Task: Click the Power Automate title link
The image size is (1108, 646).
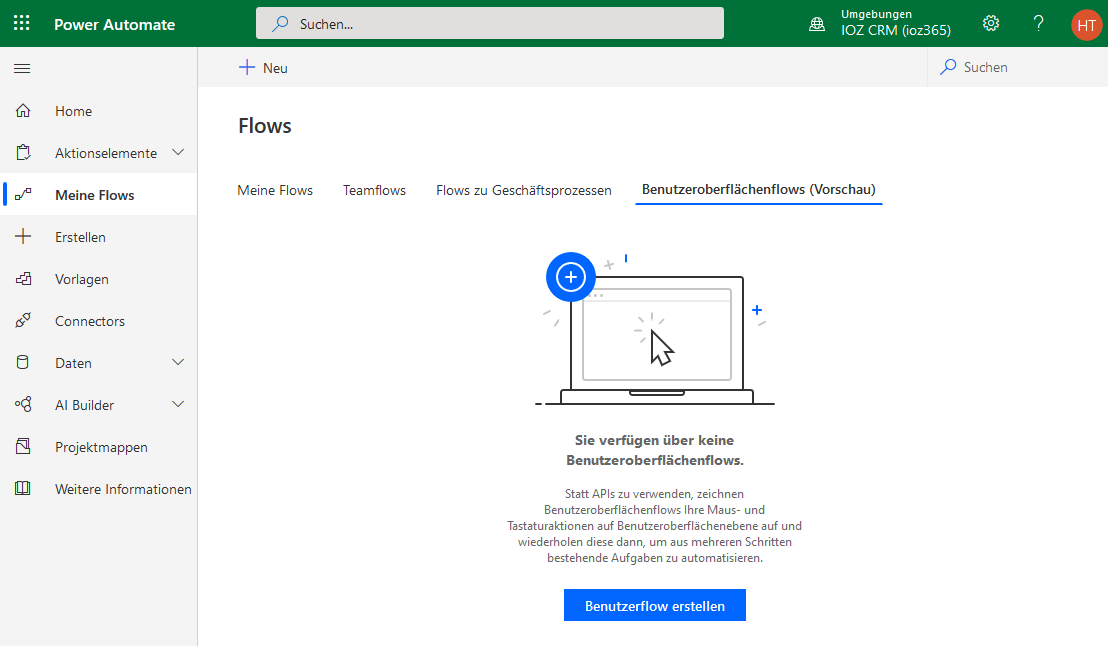Action: pos(114,24)
